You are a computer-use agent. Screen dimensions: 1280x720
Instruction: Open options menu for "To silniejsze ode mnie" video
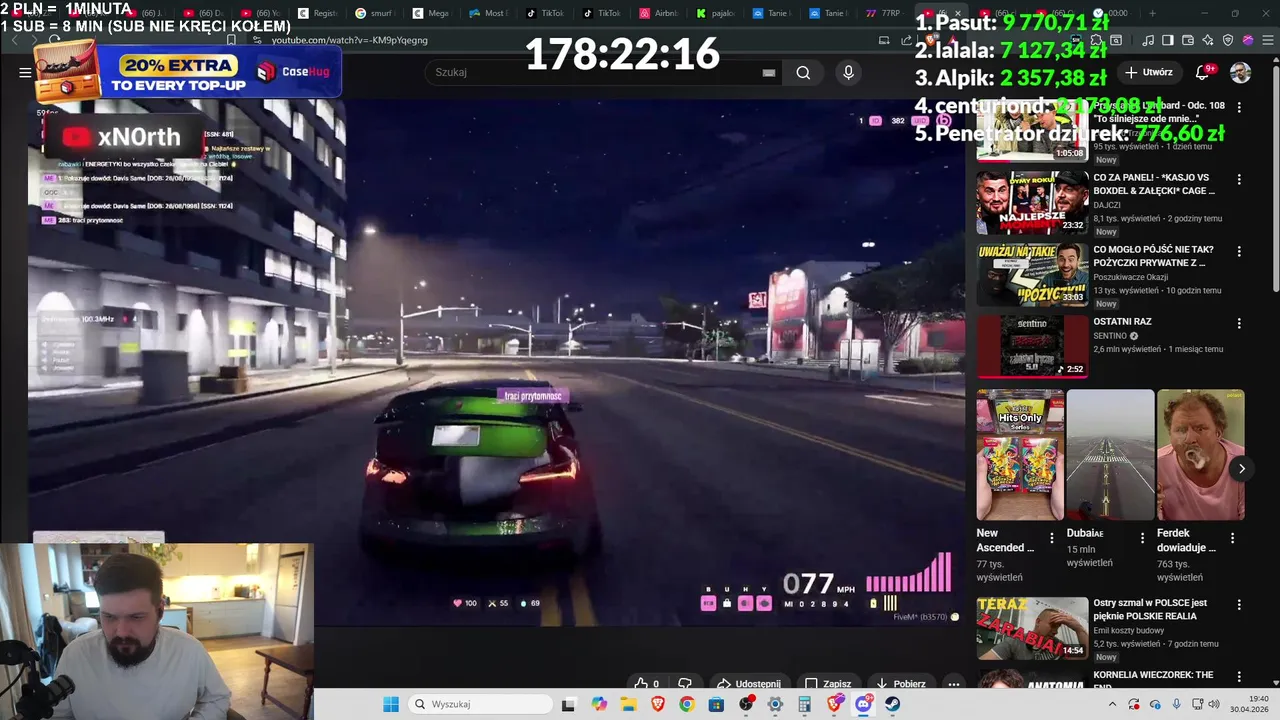click(x=1239, y=107)
